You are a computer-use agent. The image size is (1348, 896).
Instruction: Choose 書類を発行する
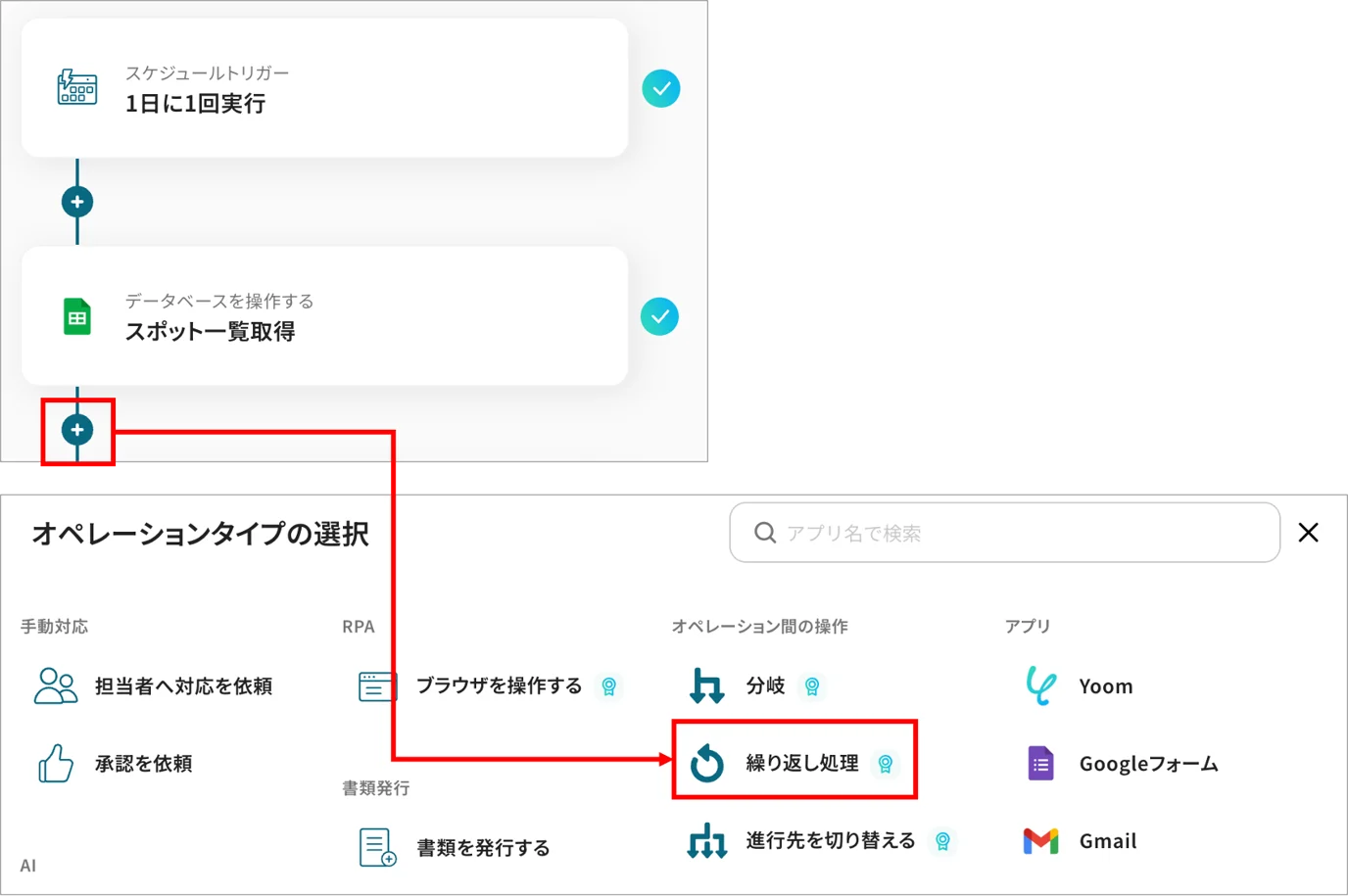pyautogui.click(x=483, y=847)
